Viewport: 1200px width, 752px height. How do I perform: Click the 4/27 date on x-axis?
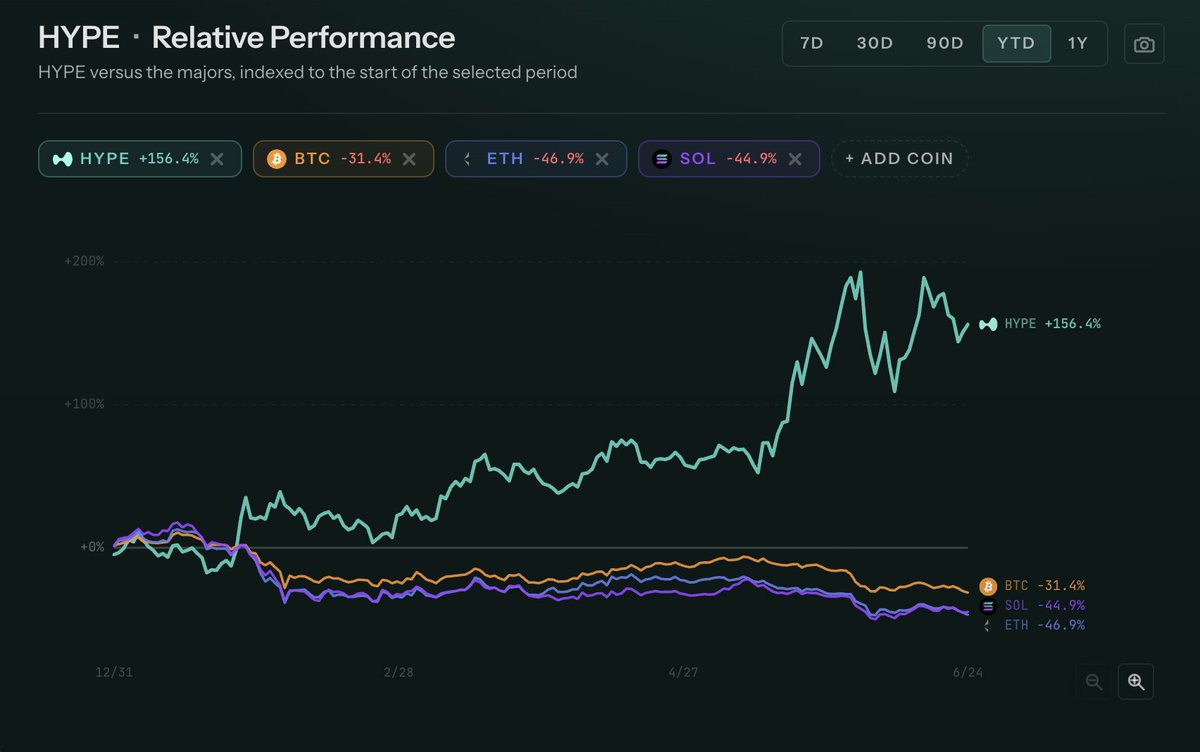click(x=682, y=672)
